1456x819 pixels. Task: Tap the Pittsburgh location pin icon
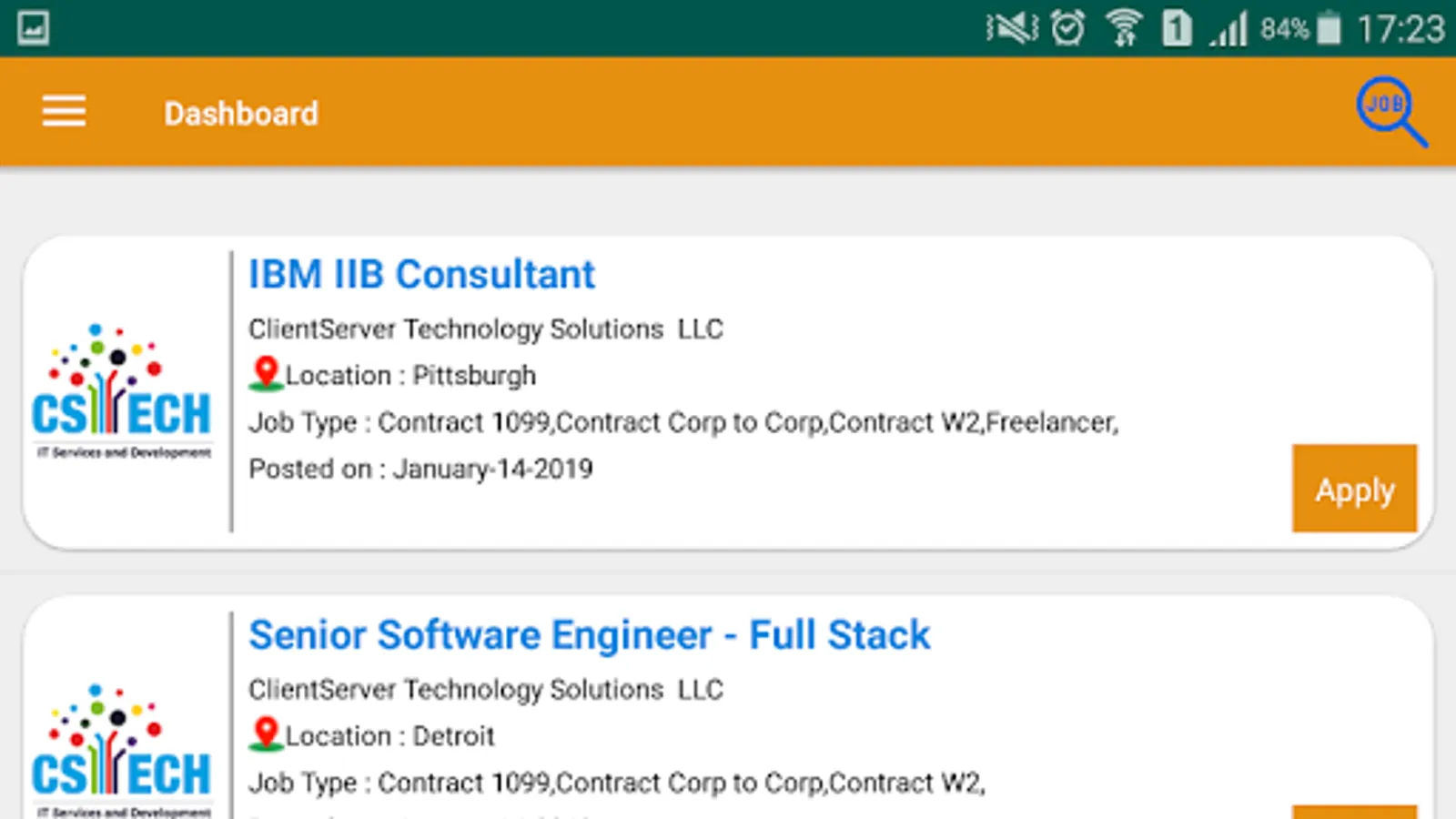point(266,374)
